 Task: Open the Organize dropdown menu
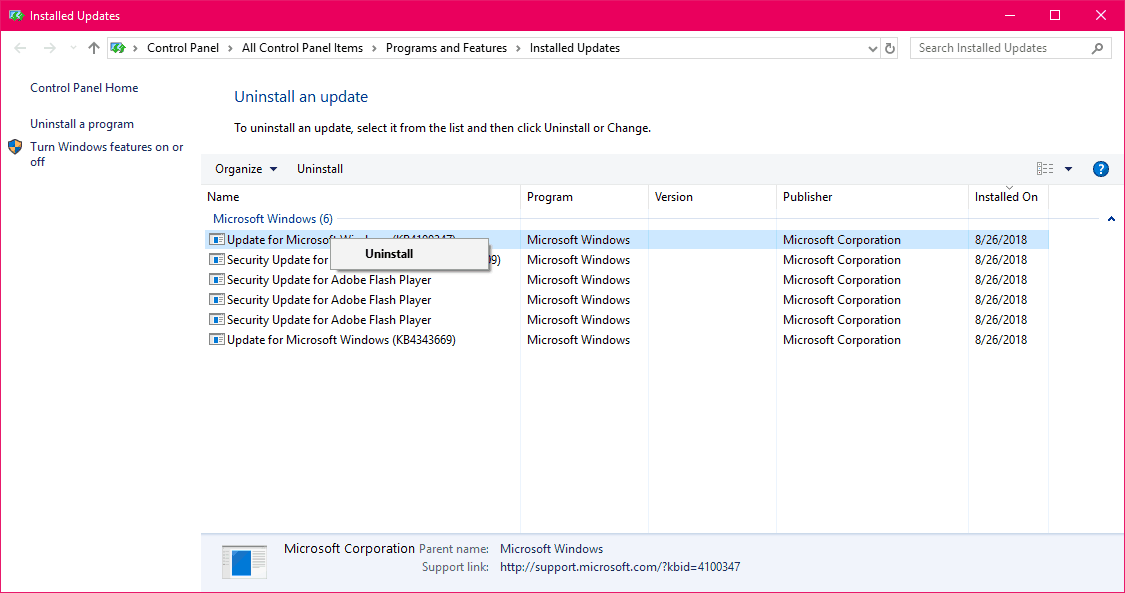246,169
